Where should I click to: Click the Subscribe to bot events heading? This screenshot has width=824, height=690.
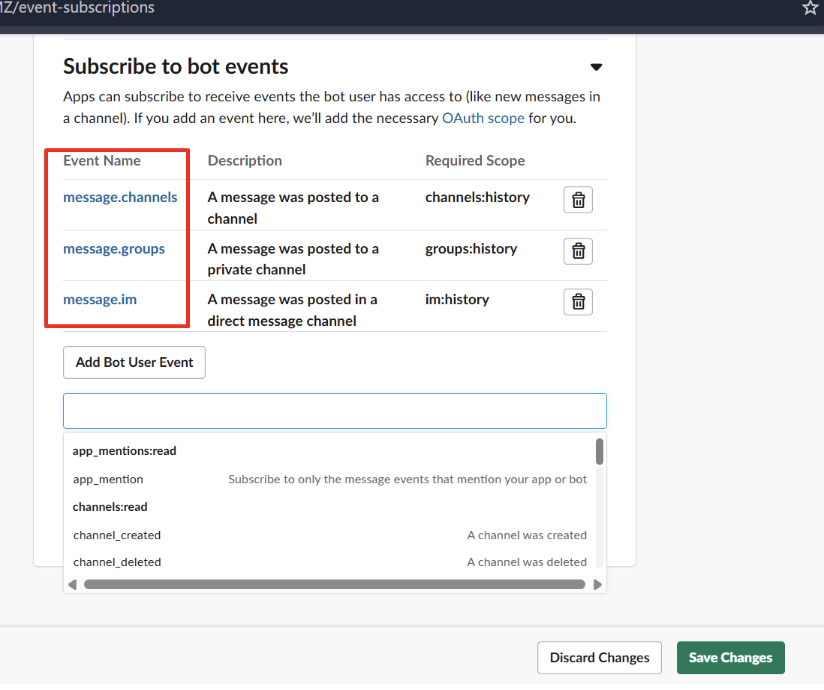point(176,67)
